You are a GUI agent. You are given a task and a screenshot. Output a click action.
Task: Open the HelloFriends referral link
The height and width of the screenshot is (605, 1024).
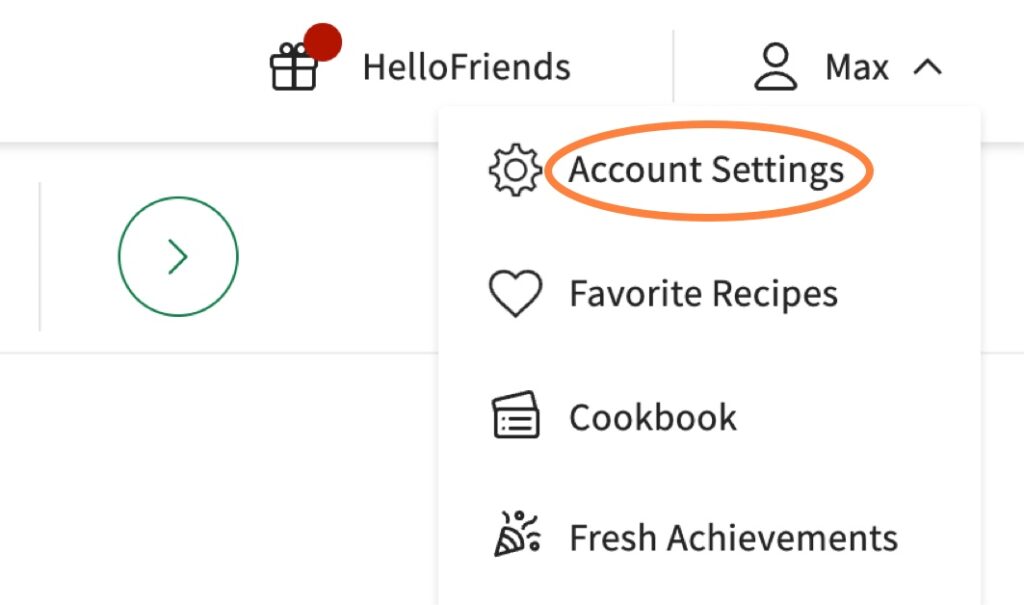coord(466,68)
